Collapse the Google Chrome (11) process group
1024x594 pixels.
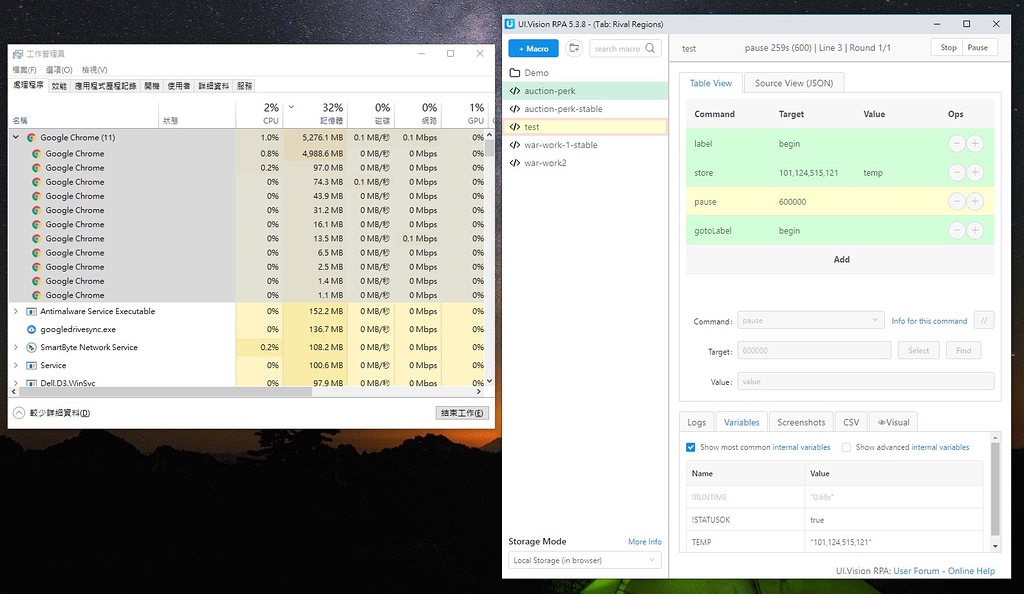pos(16,136)
